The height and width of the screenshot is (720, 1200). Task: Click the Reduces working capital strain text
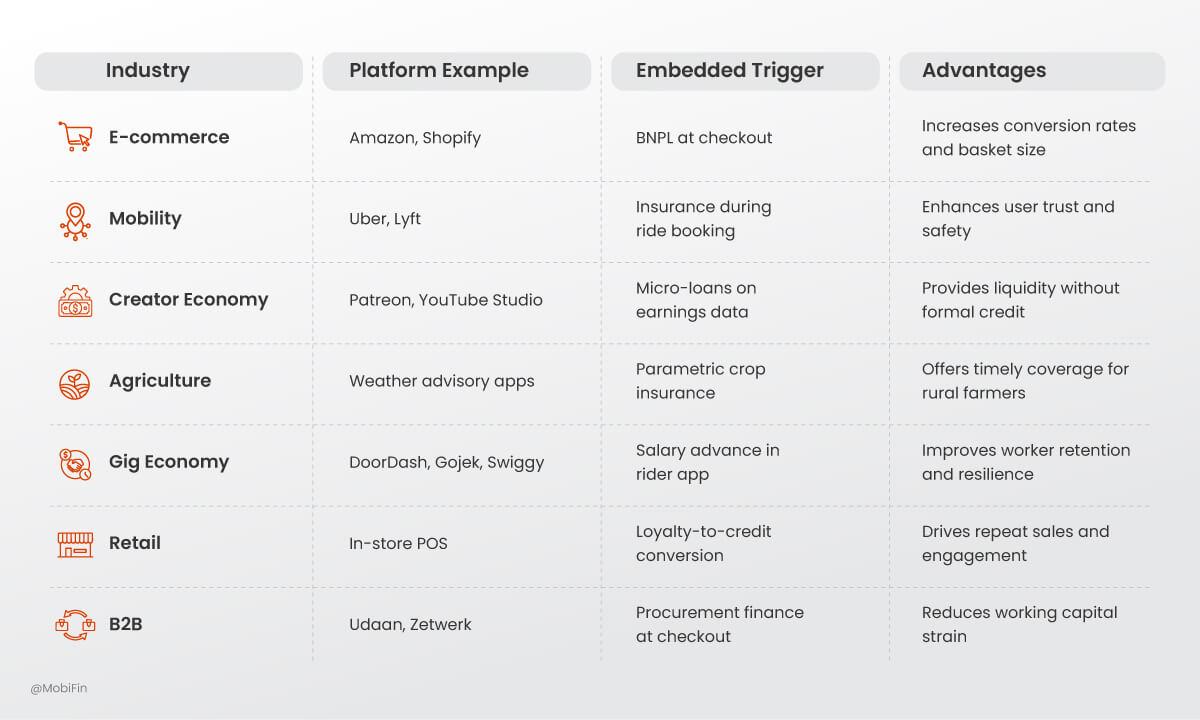tap(1019, 624)
